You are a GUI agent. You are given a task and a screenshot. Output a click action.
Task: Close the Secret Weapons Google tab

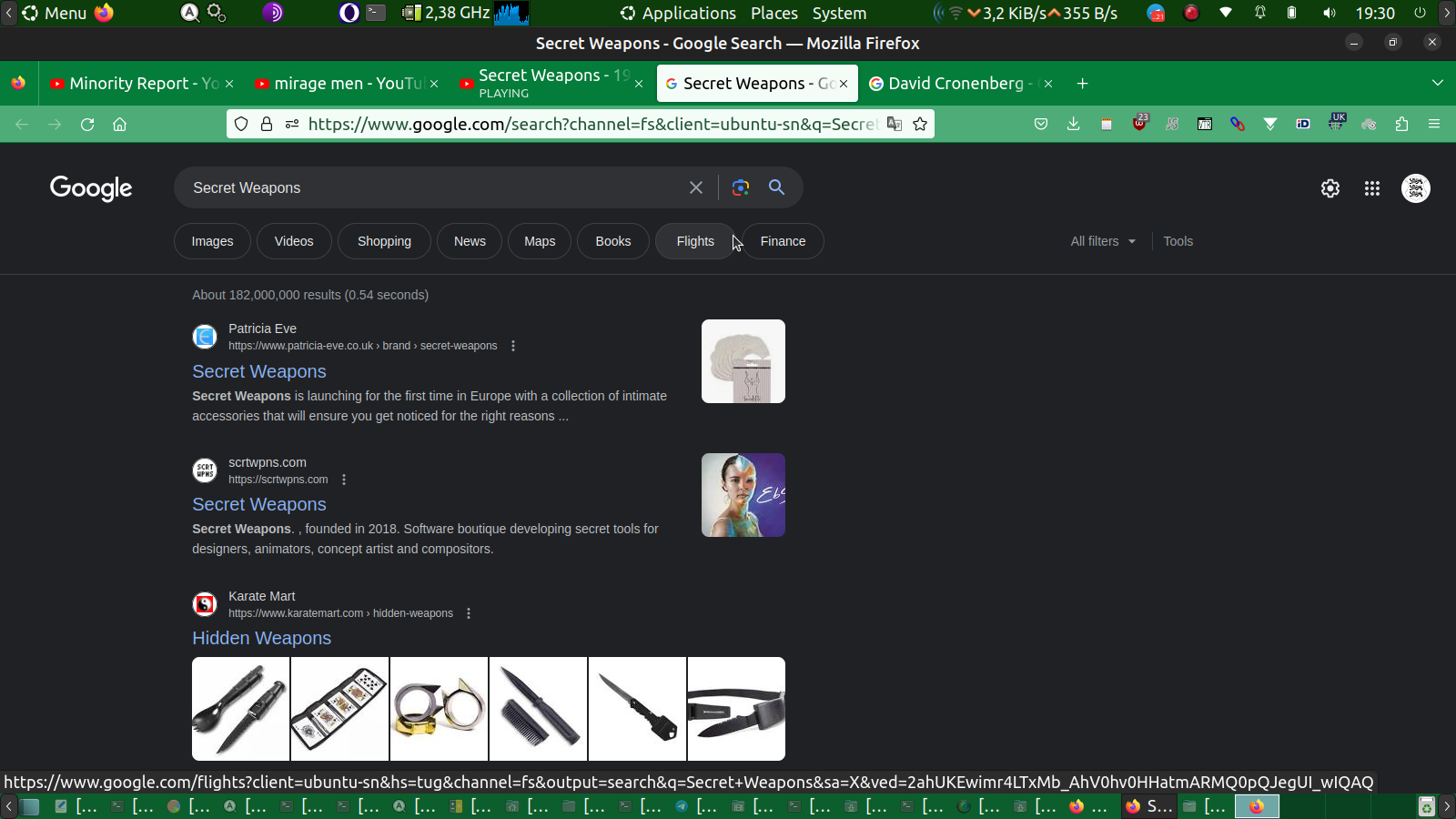[x=844, y=84]
